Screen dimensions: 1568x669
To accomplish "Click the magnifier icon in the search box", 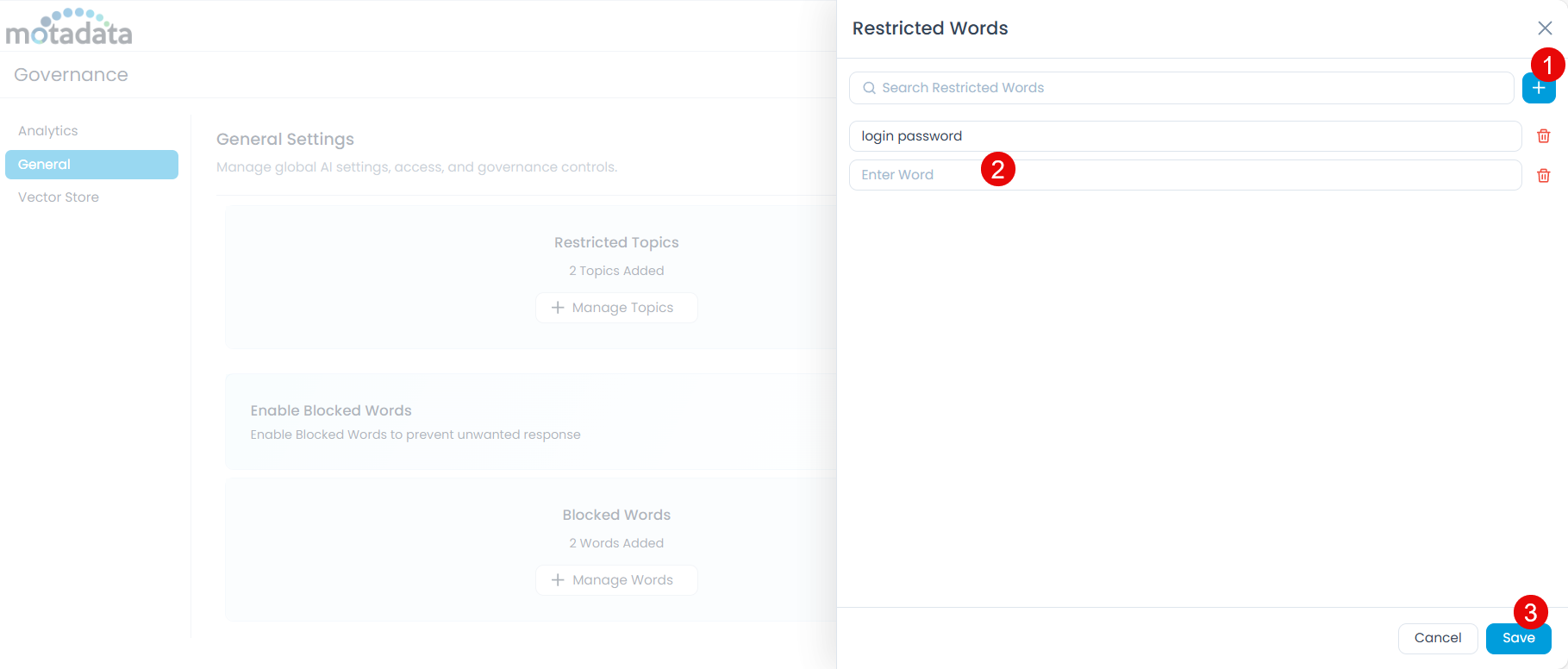I will [869, 88].
